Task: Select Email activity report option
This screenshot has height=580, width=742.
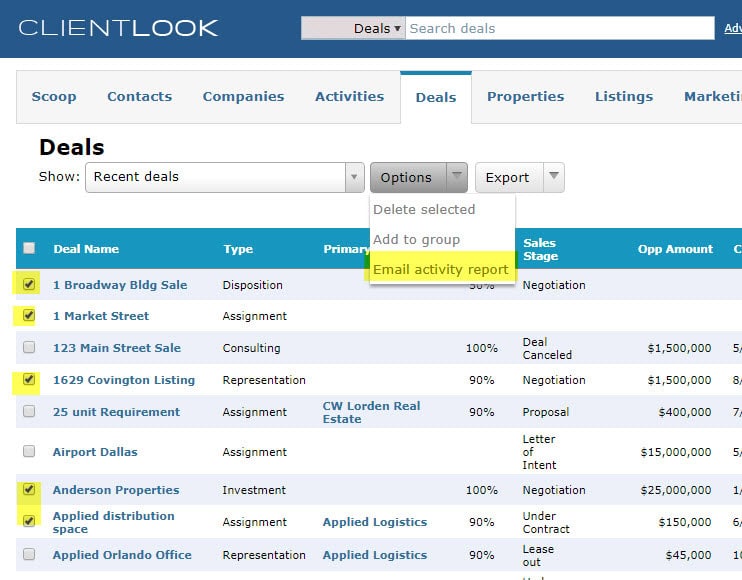Action: tap(441, 270)
